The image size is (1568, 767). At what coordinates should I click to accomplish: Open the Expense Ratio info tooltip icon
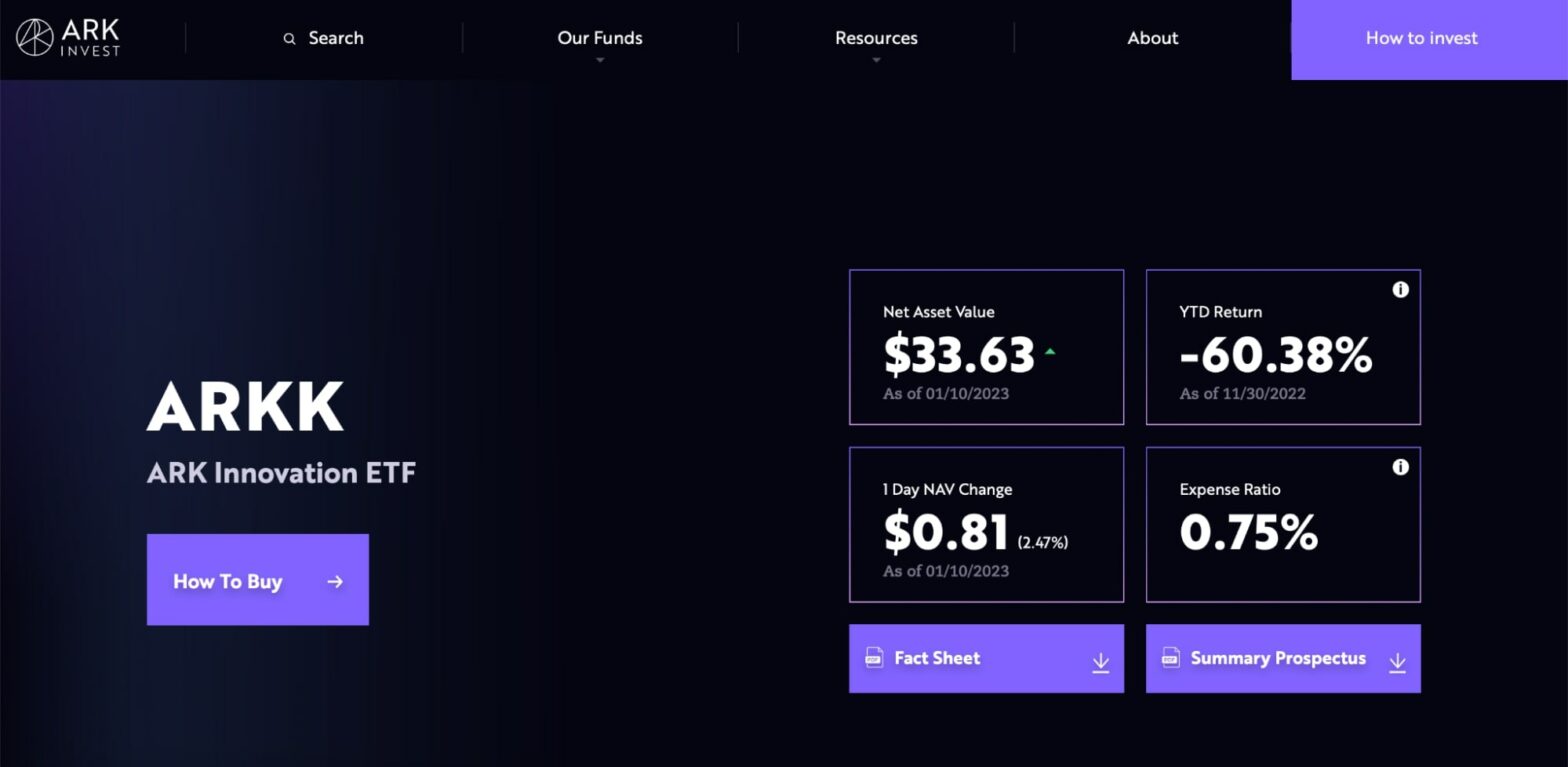1400,466
